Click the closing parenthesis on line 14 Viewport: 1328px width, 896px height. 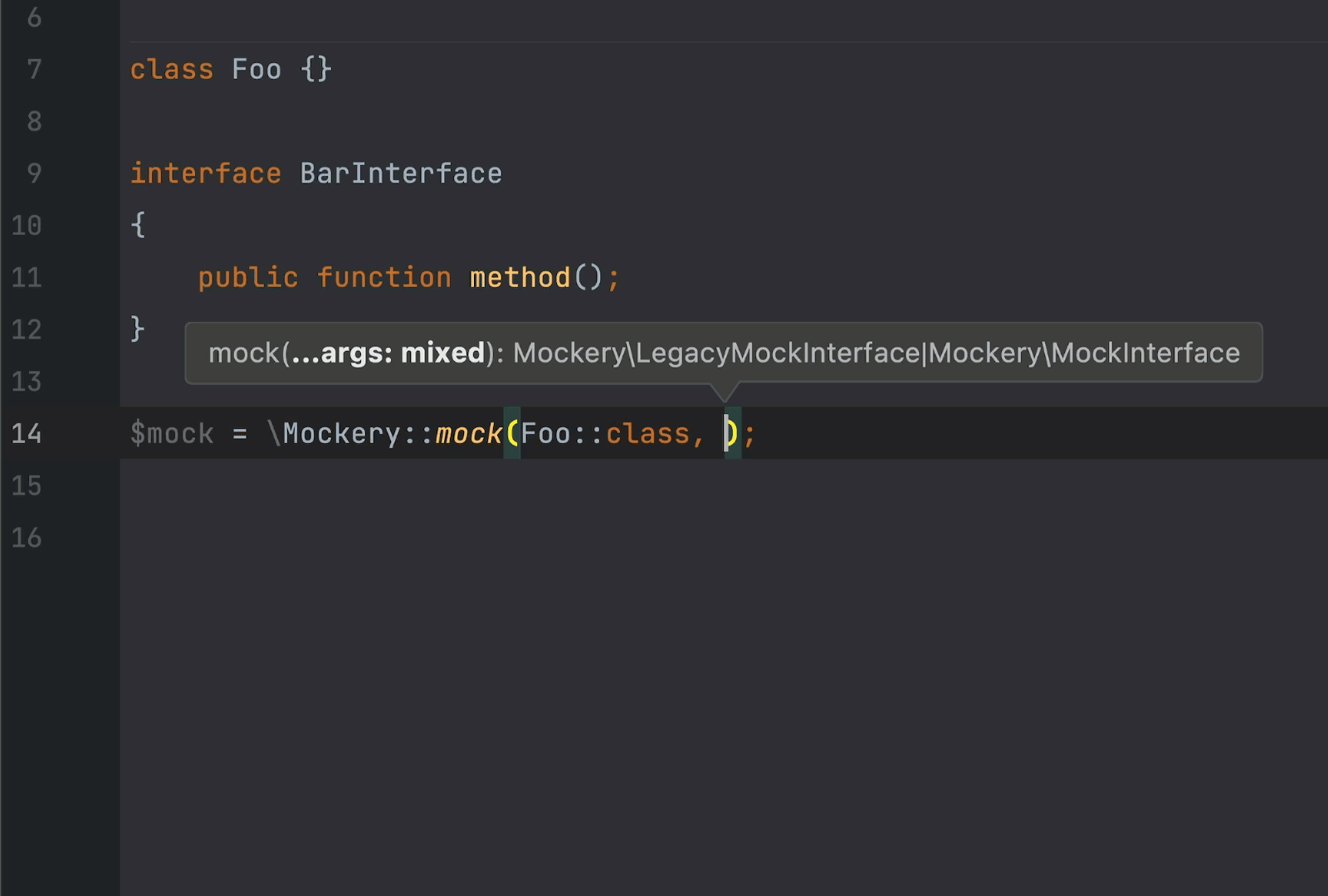pos(732,433)
